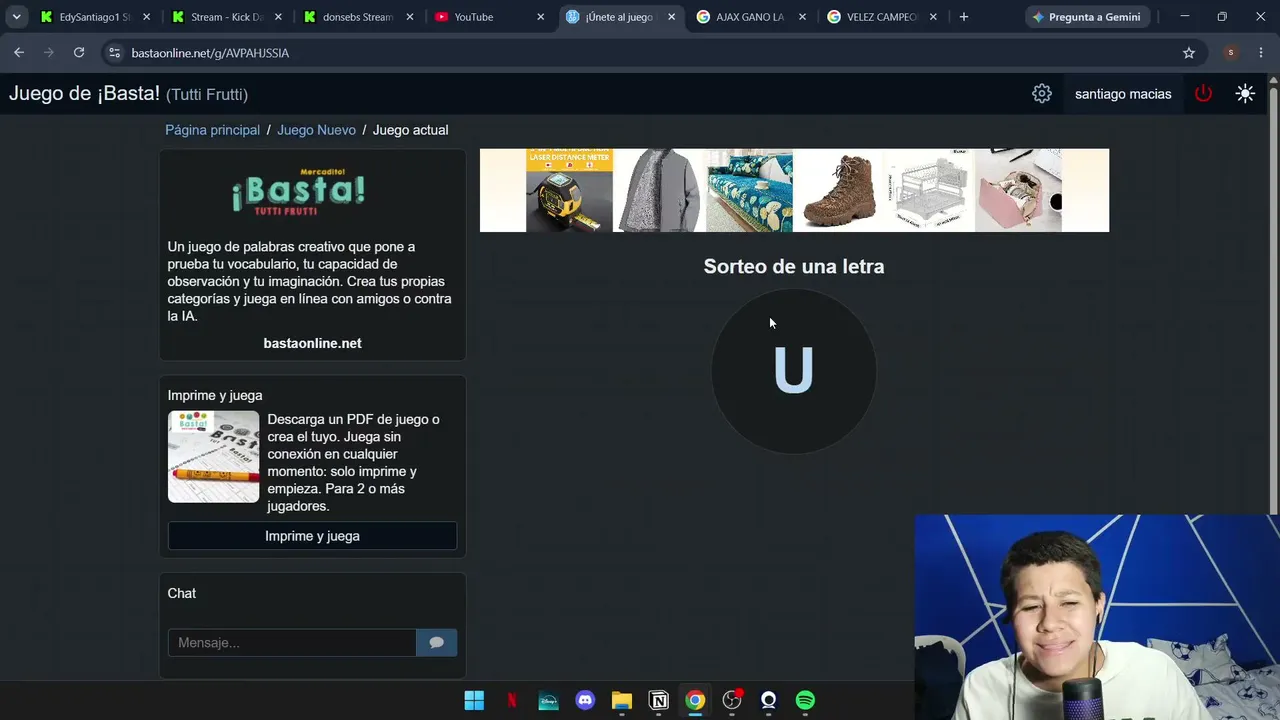Image resolution: width=1280 pixels, height=720 pixels.
Task: Click the teal sofa cover ad image
Action: click(749, 190)
